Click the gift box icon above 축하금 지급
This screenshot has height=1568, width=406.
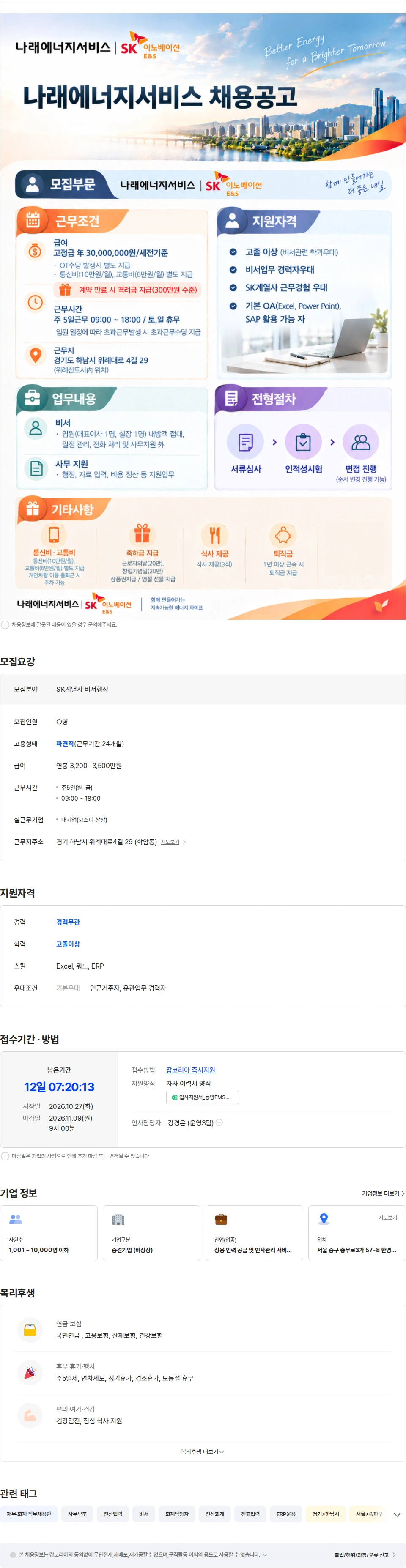coord(142,534)
